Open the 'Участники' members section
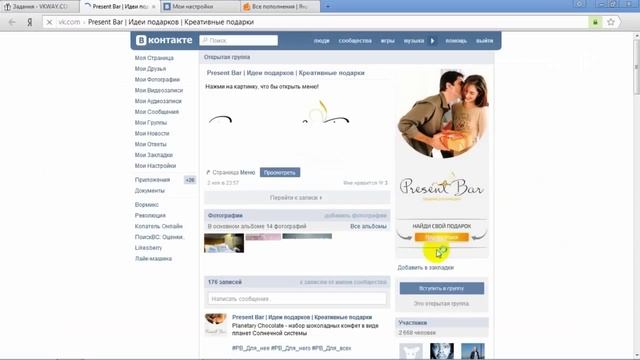Screen dimensions: 640x360 [413, 323]
